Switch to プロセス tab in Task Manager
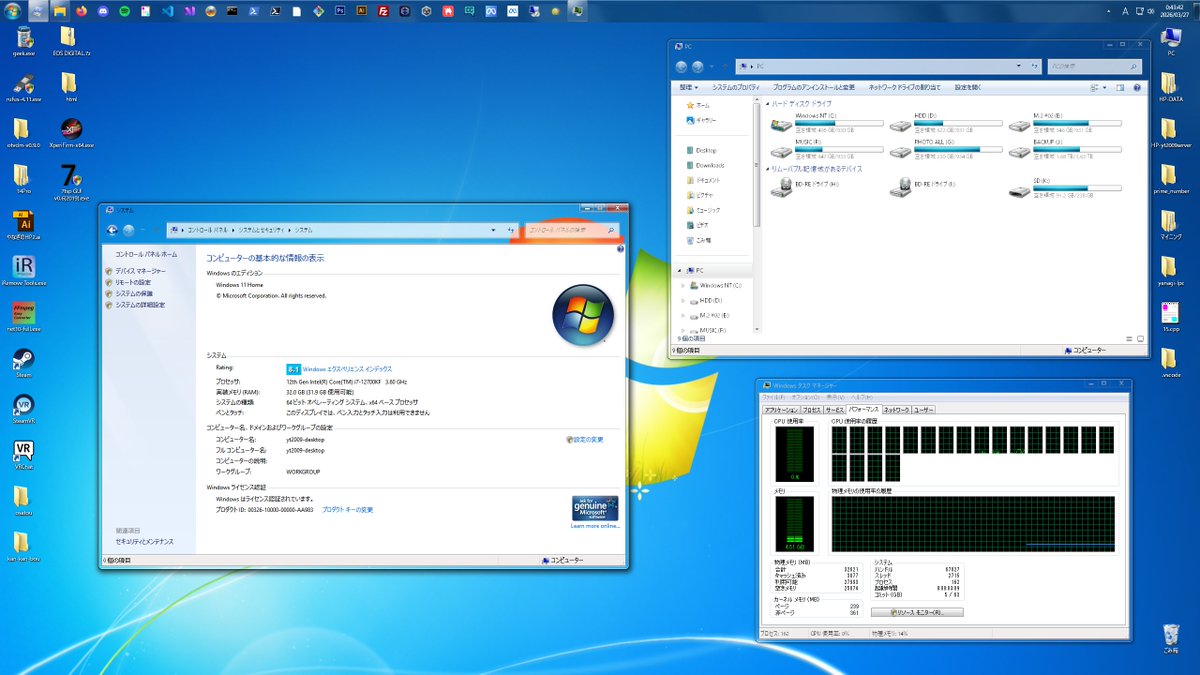Screen dimensions: 1200x675 click(811, 410)
